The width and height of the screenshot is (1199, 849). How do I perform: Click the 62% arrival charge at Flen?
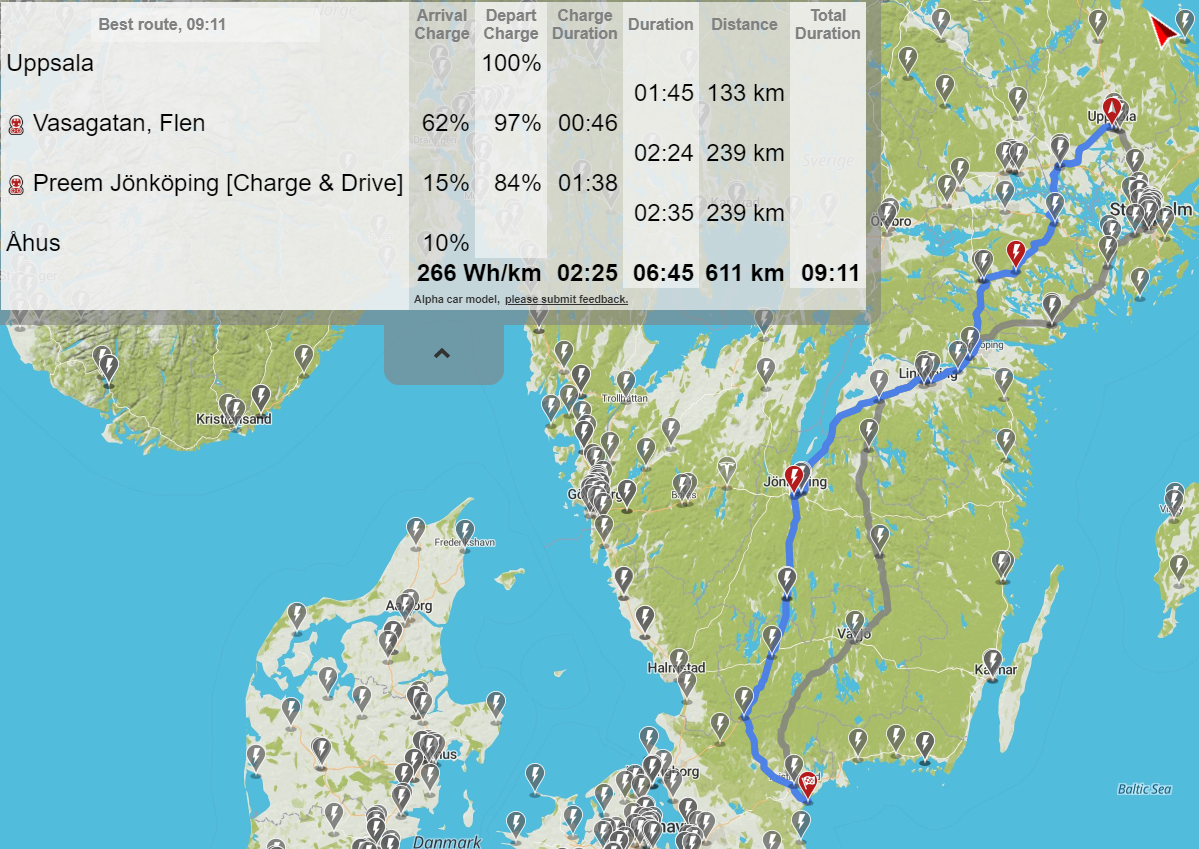click(446, 123)
